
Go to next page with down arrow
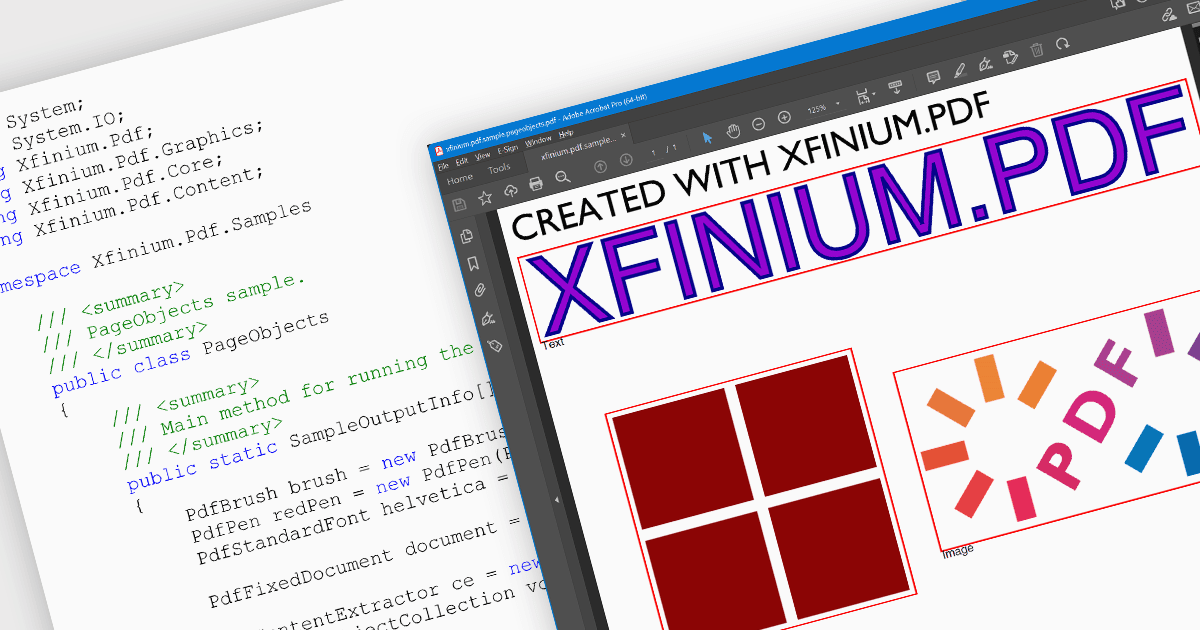tap(626, 160)
